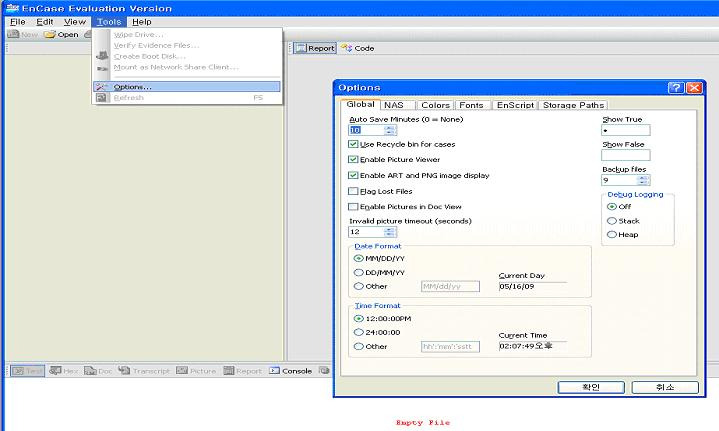
Task: Select the Report view icon
Action: [301, 48]
